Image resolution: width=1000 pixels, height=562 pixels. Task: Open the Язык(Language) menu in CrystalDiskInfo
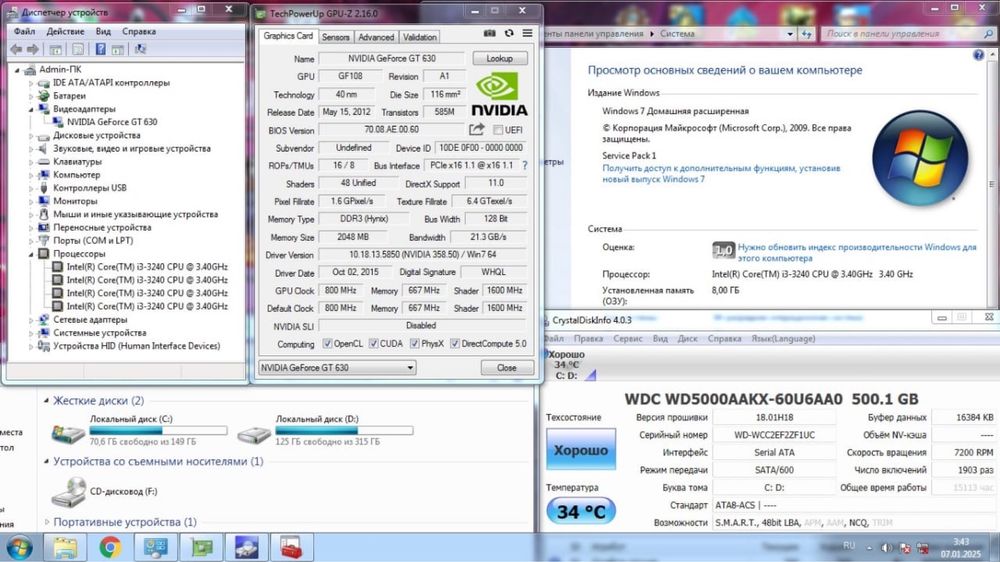pos(783,339)
